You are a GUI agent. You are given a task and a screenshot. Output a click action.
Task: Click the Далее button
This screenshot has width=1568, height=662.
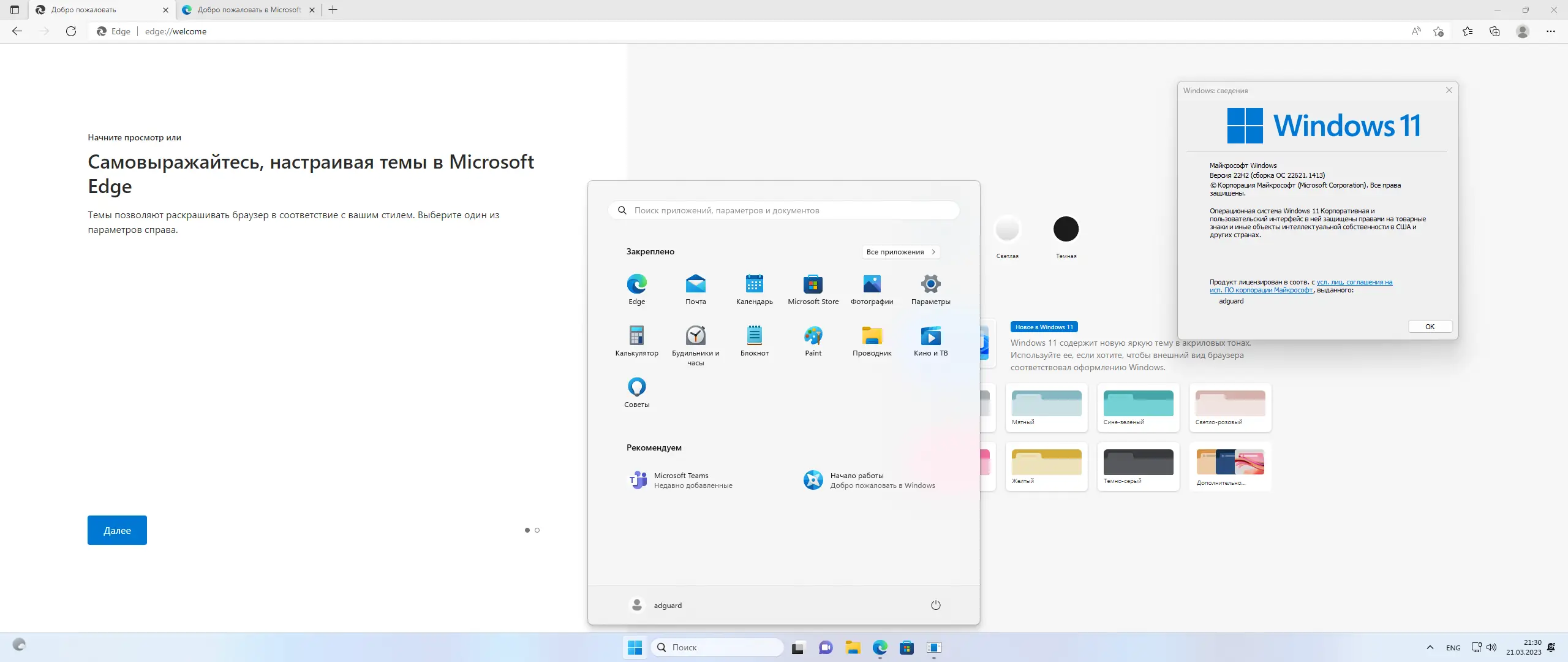tap(117, 530)
